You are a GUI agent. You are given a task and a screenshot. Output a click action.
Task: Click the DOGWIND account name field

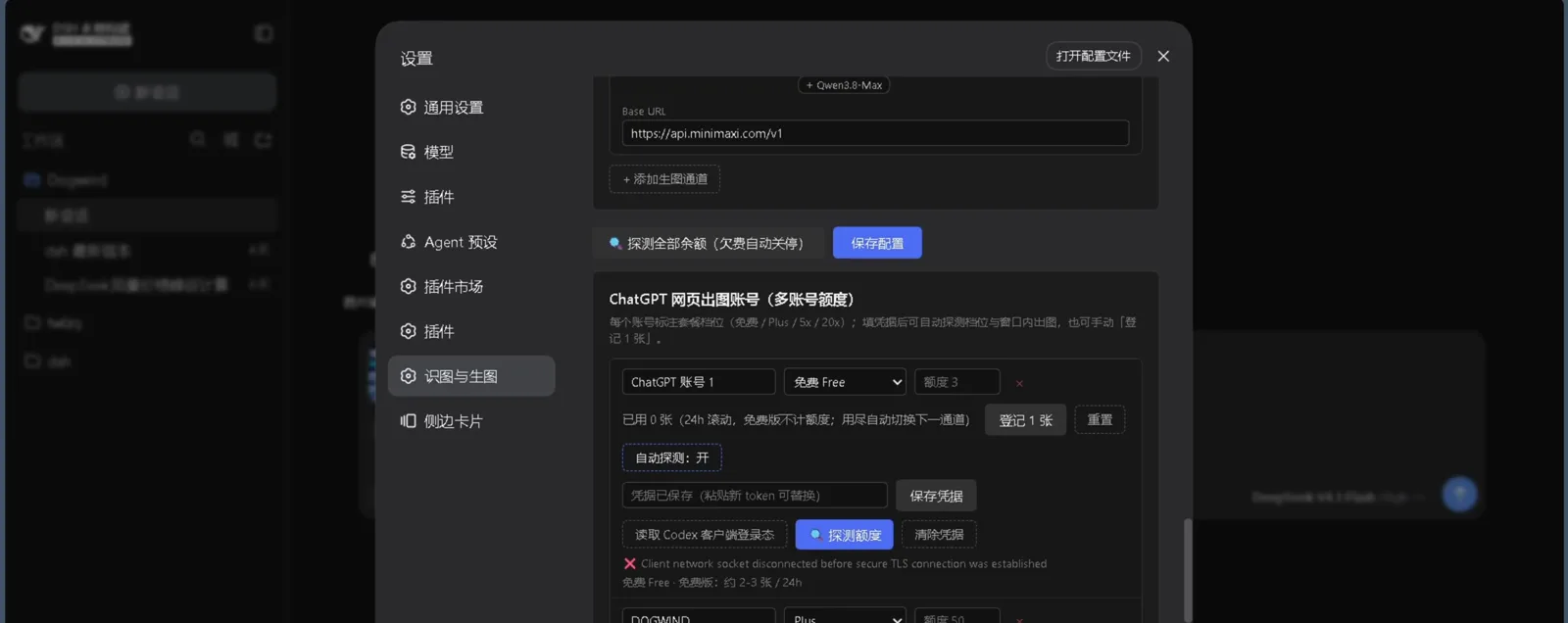tap(699, 616)
